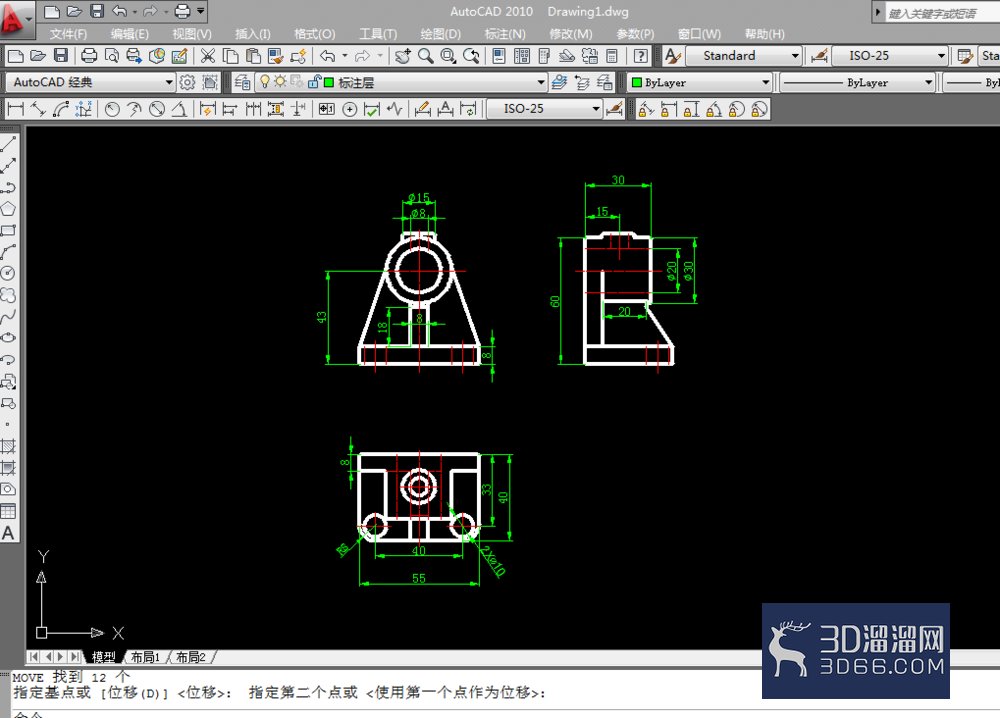Open the ByLayer linetype dropdown

click(858, 82)
